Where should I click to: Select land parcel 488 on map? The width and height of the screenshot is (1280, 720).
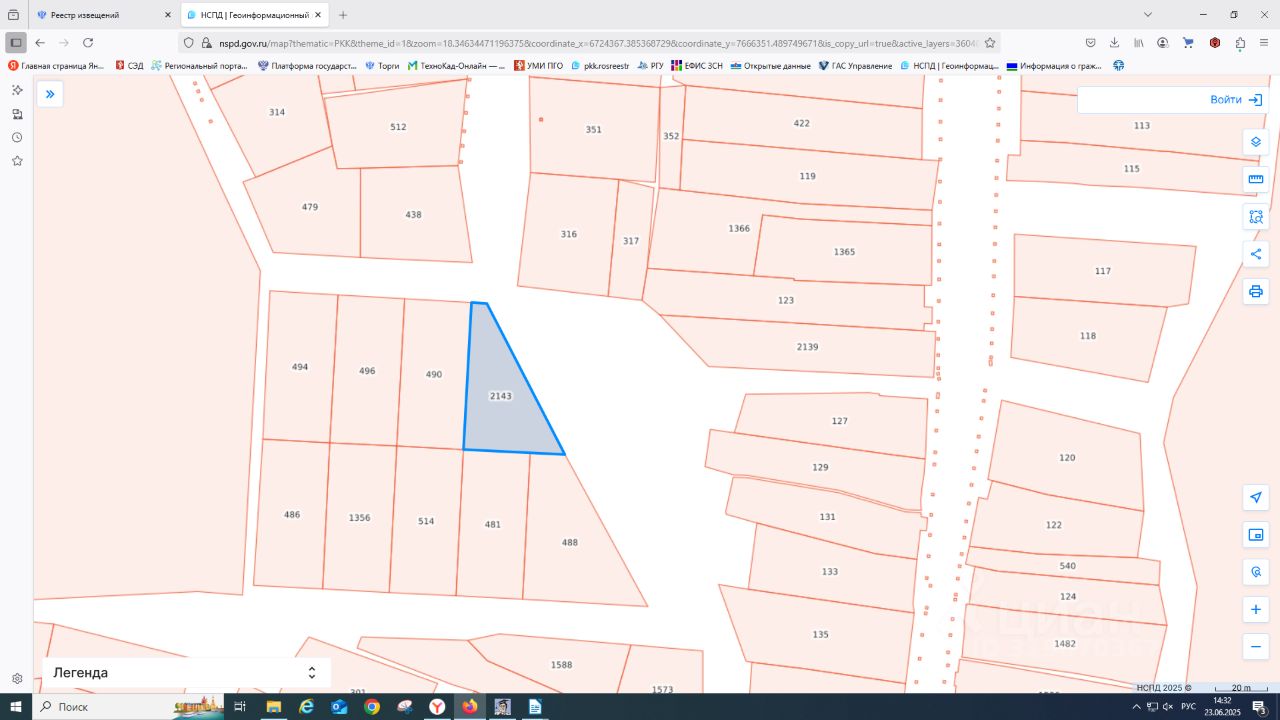coord(570,542)
